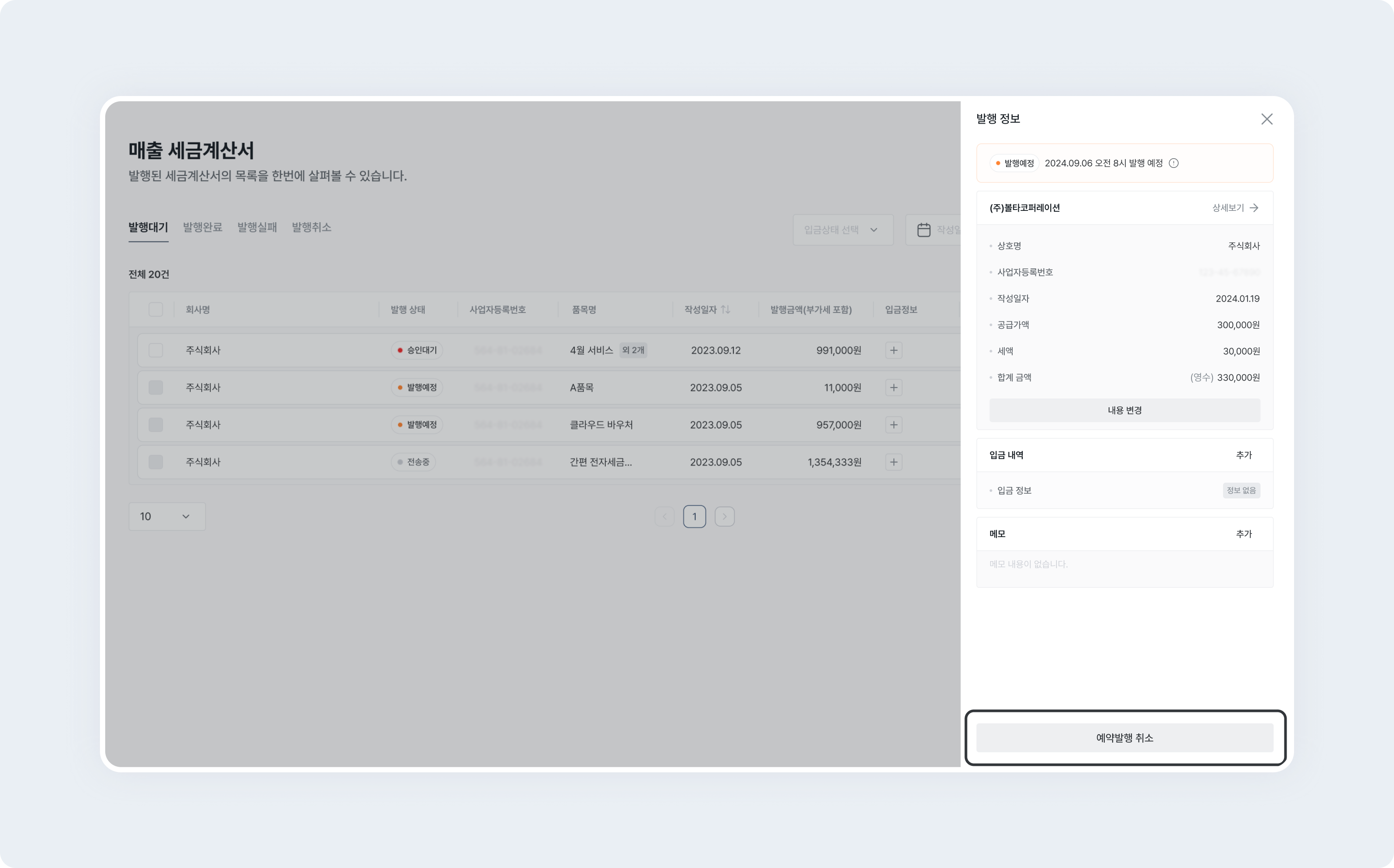Viewport: 1394px width, 868px height.
Task: Click 예약발행 취소 button
Action: (1124, 738)
